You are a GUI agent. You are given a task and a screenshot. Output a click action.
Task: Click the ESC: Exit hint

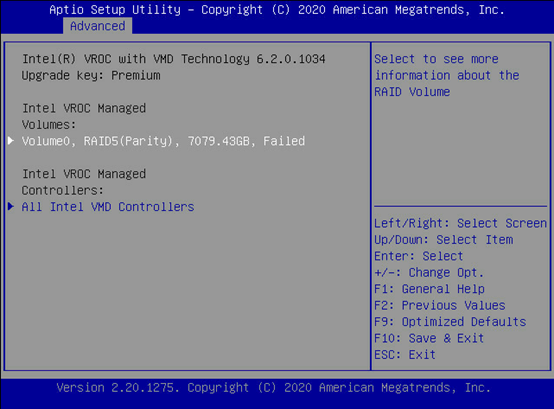pyautogui.click(x=405, y=355)
